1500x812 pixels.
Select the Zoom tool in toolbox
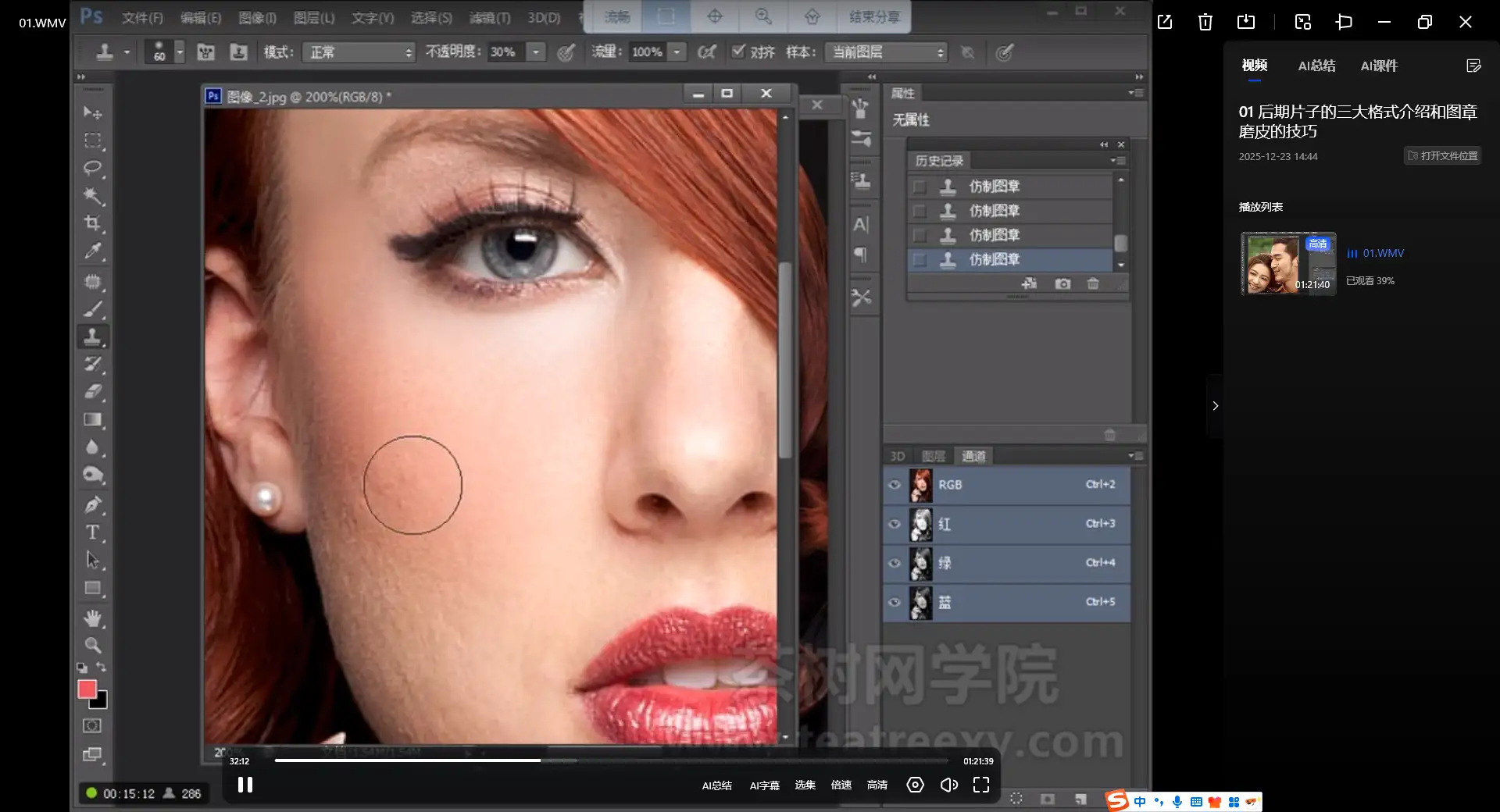93,646
